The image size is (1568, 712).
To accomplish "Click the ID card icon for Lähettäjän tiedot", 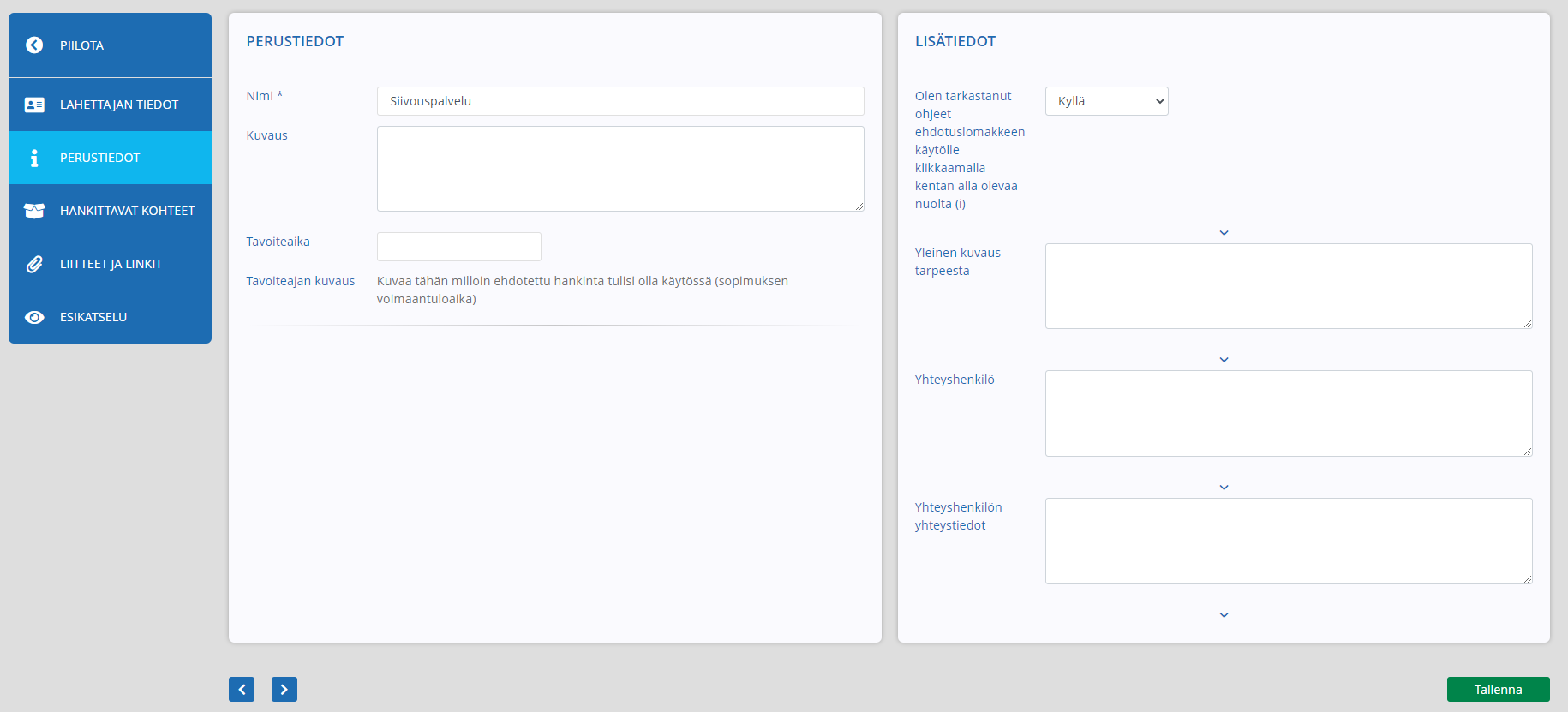I will (34, 105).
